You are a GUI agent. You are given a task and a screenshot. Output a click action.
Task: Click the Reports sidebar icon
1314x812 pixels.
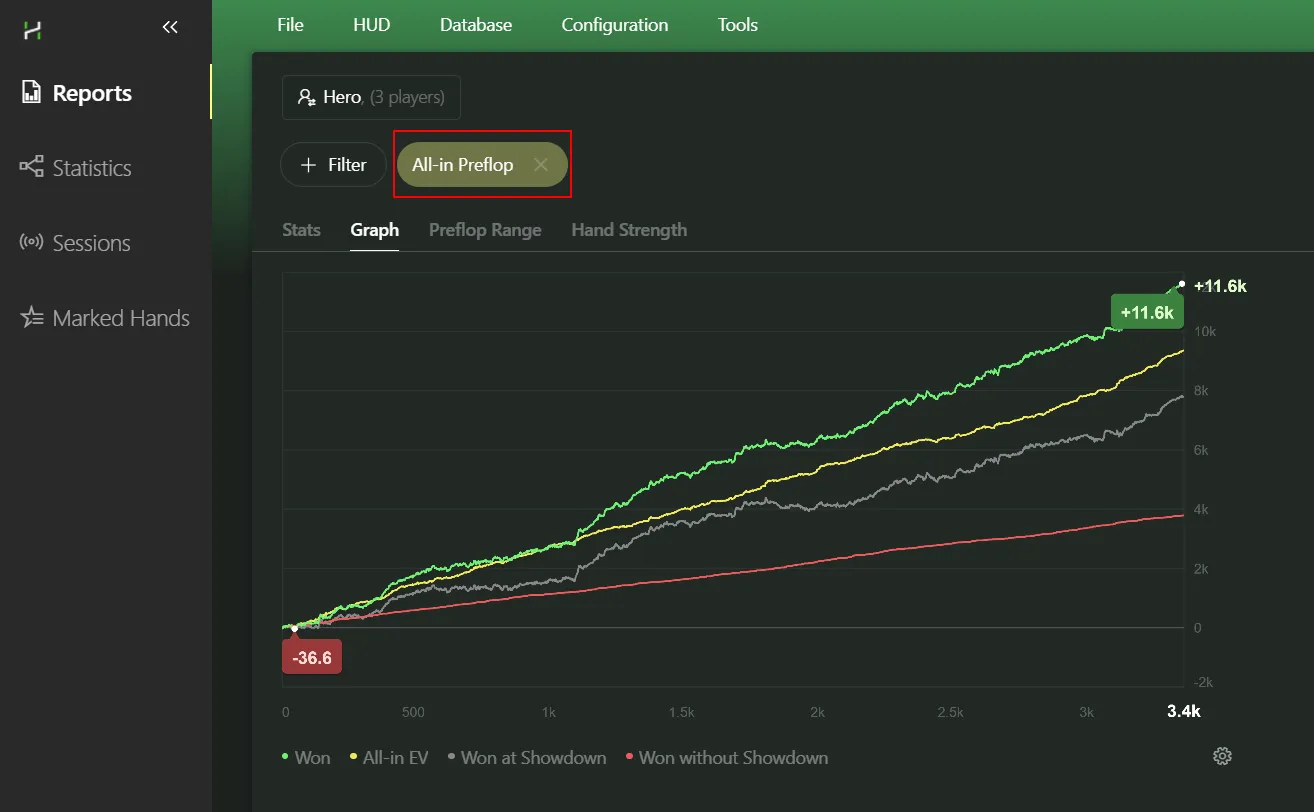(x=31, y=93)
